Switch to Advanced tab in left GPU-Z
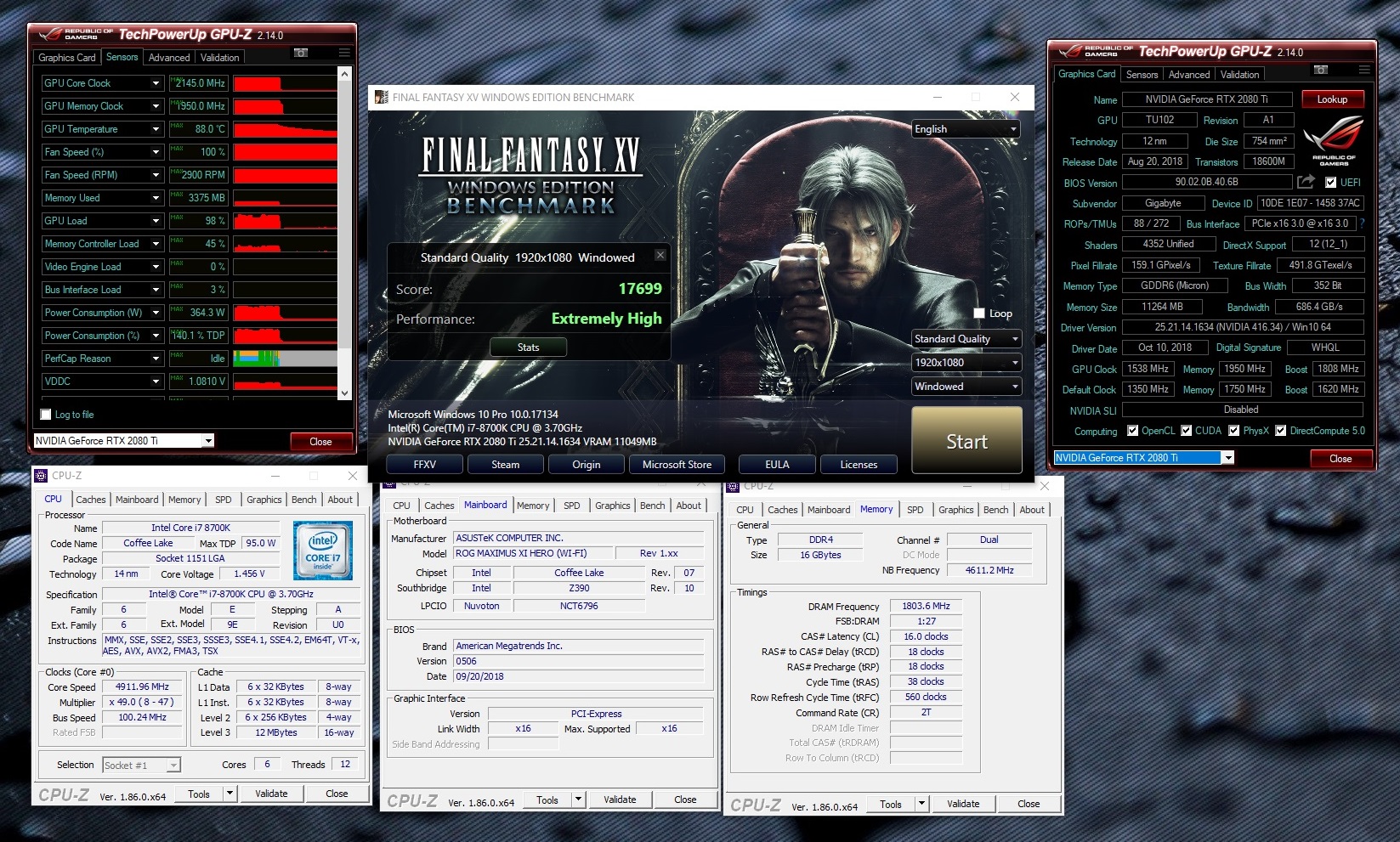The height and width of the screenshot is (842, 1400). pos(169,58)
